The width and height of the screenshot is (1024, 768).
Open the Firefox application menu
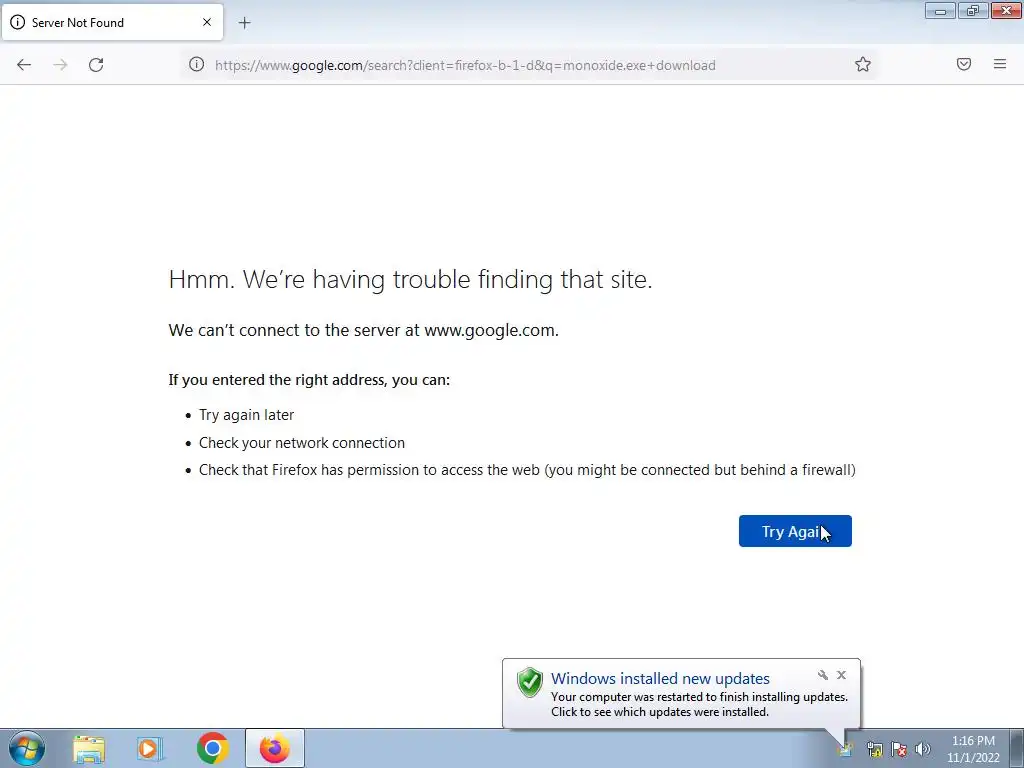(1000, 64)
